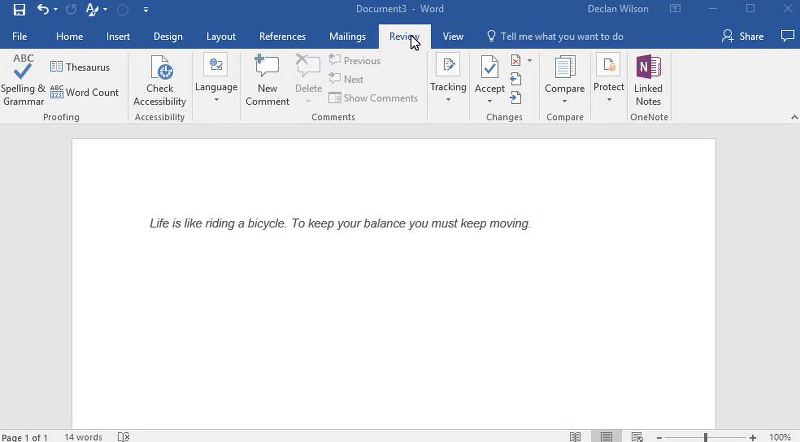Switch to Read Mode view
Screen dimensions: 800x442
pos(576,437)
